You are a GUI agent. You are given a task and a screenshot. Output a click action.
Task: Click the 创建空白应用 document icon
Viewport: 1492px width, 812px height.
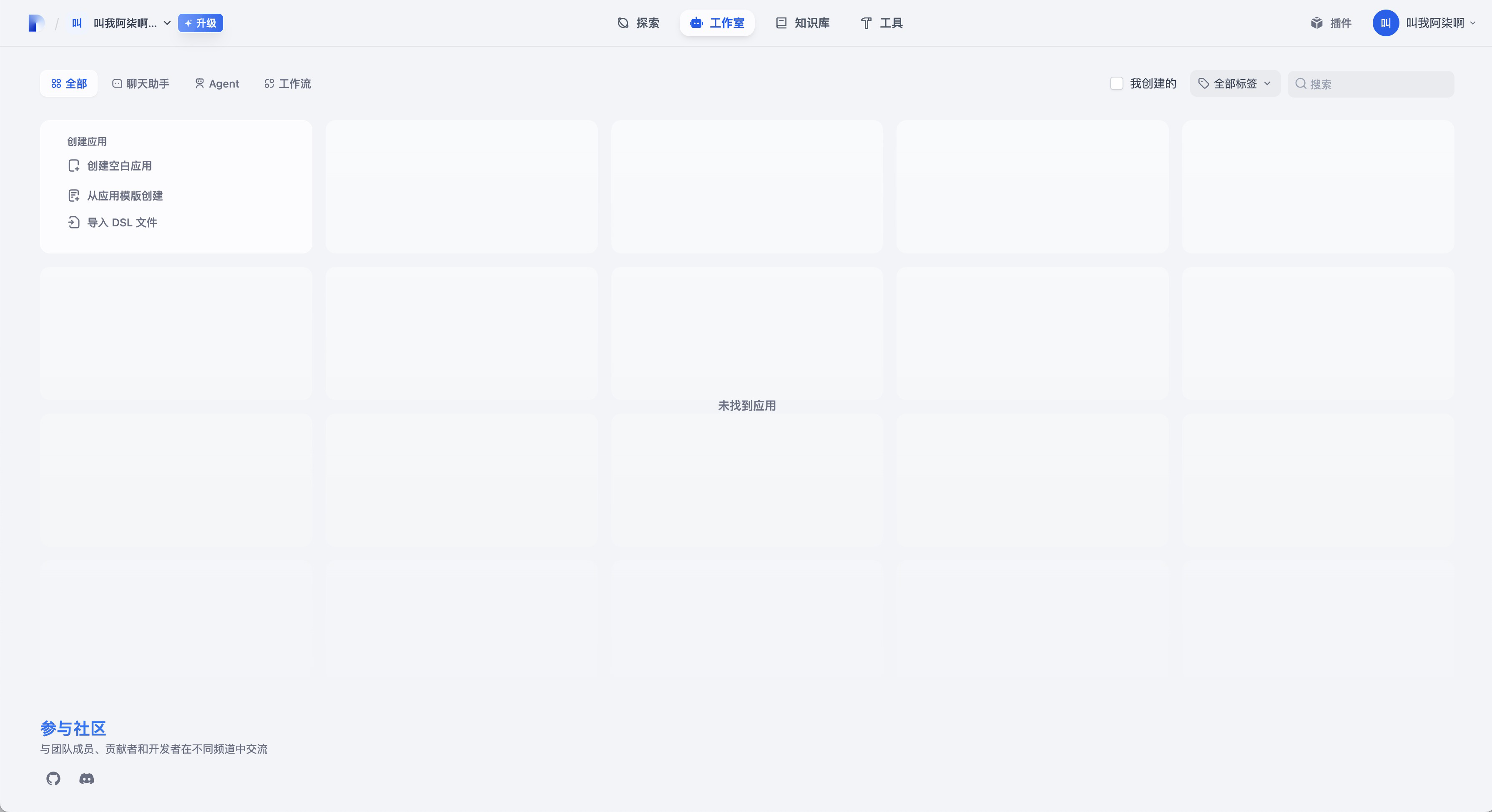(73, 165)
